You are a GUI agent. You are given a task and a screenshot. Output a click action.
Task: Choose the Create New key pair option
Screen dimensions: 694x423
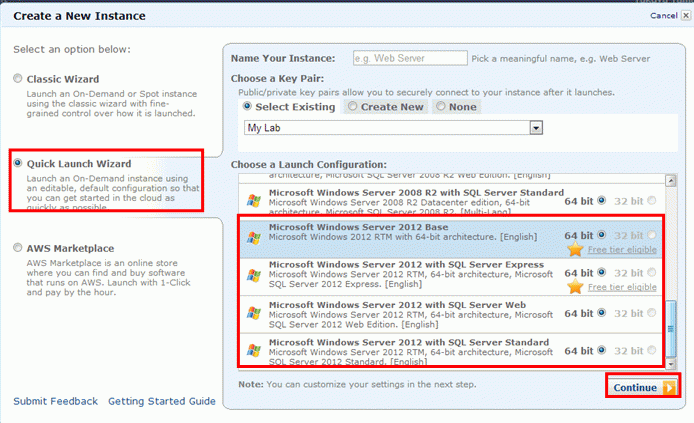pos(352,106)
